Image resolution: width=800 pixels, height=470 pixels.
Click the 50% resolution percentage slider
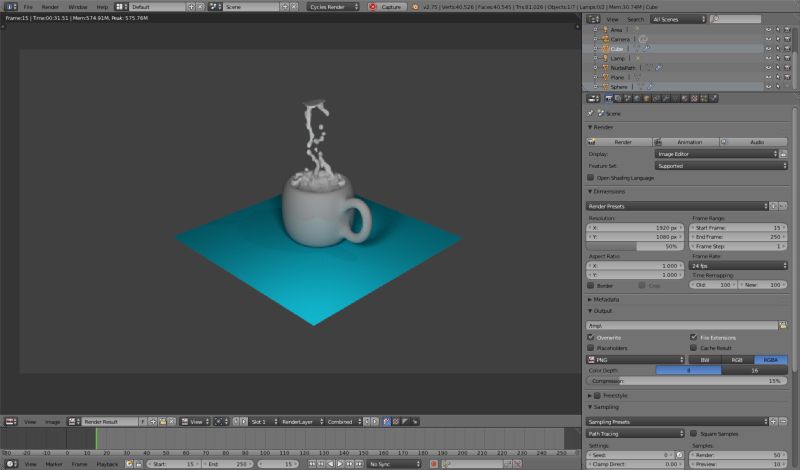(x=635, y=246)
